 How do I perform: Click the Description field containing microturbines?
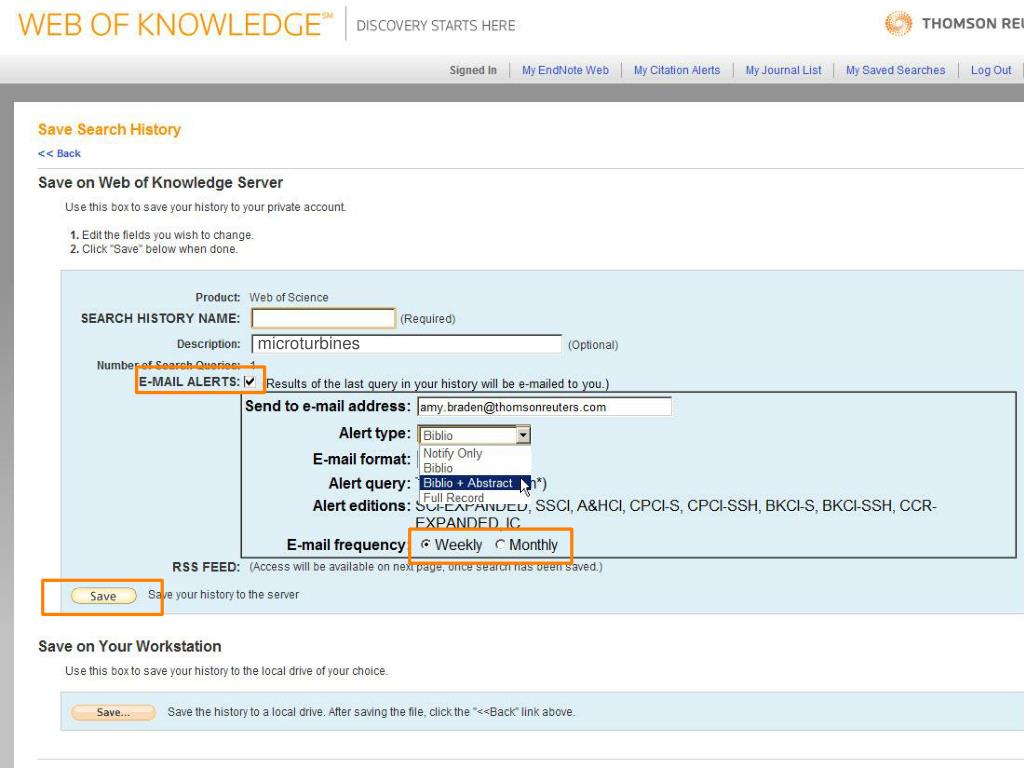[406, 344]
